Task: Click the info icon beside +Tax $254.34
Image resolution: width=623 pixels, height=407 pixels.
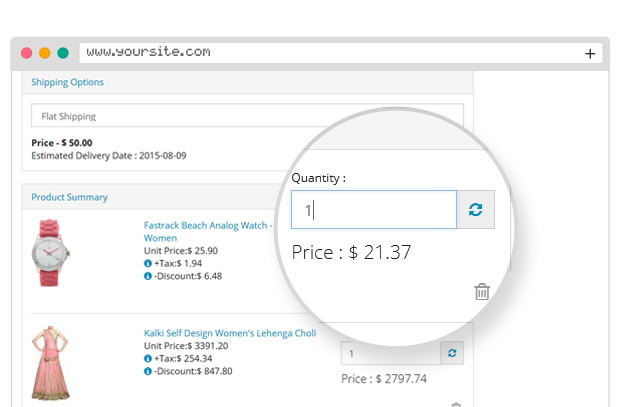Action: 148,358
